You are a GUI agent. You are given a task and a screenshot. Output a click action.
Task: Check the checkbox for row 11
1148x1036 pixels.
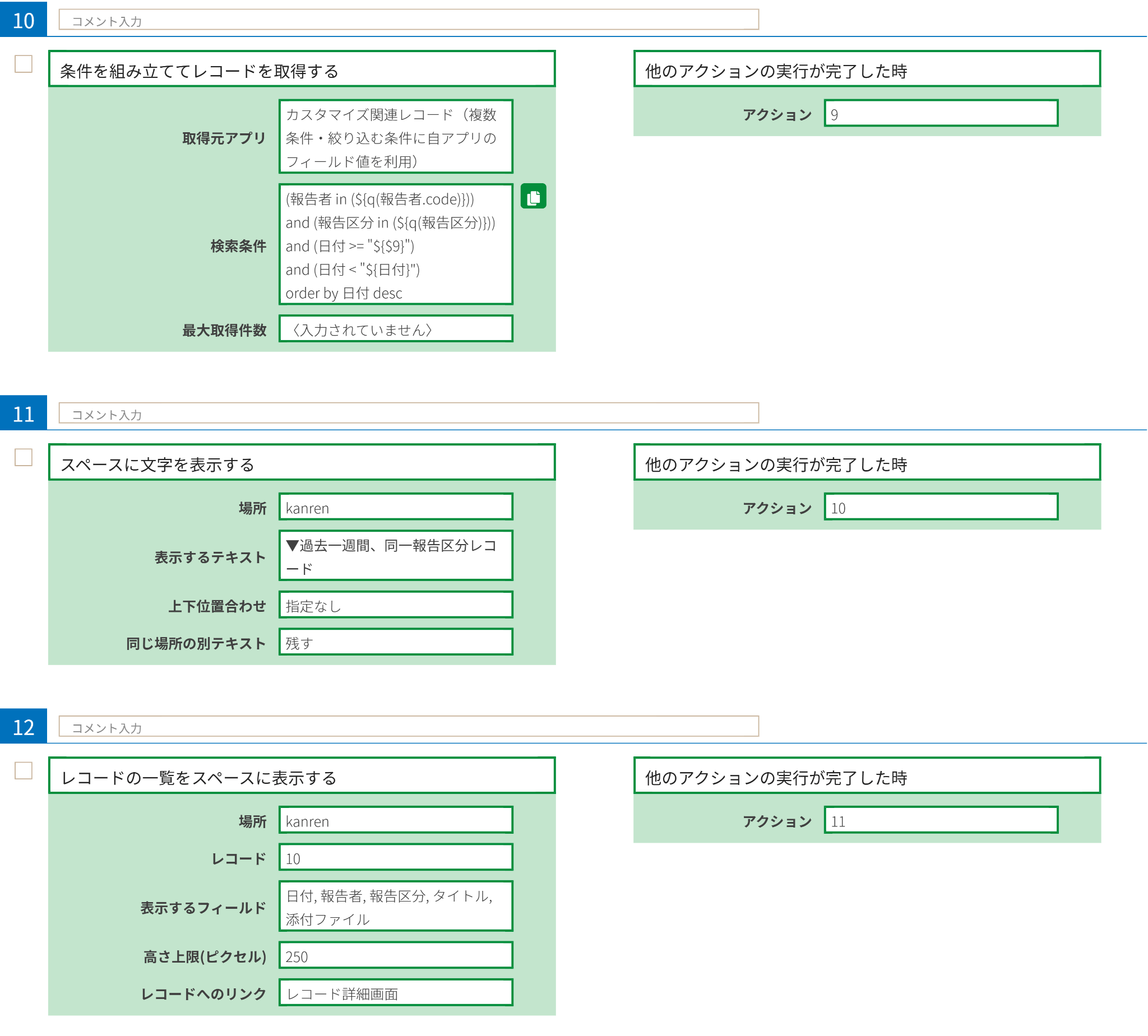[24, 457]
